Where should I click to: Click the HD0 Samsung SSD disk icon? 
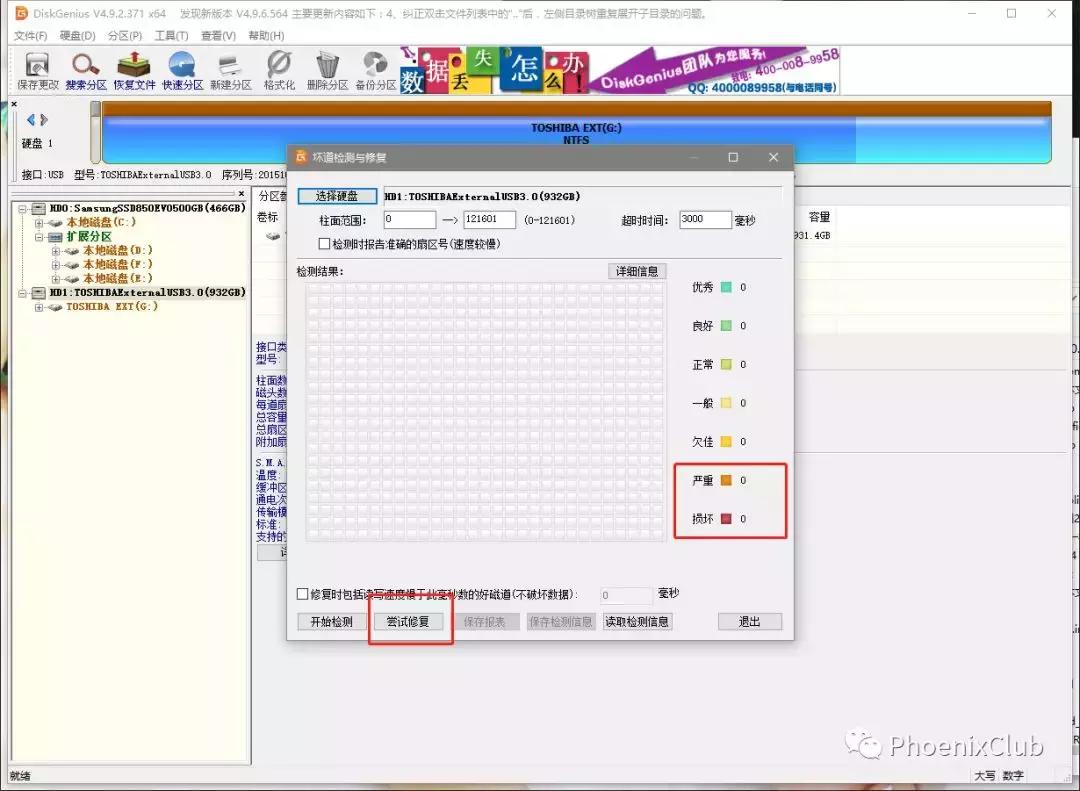click(x=39, y=208)
